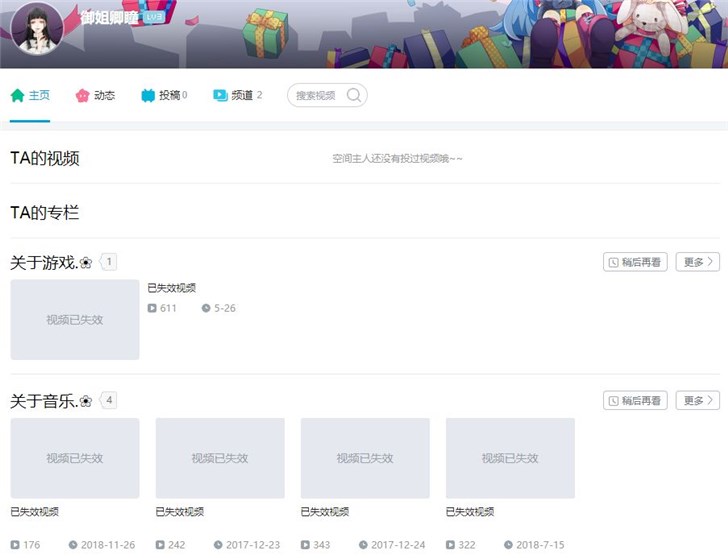The image size is (728, 558).
Task: Switch to the 动态 tab
Action: 104,96
